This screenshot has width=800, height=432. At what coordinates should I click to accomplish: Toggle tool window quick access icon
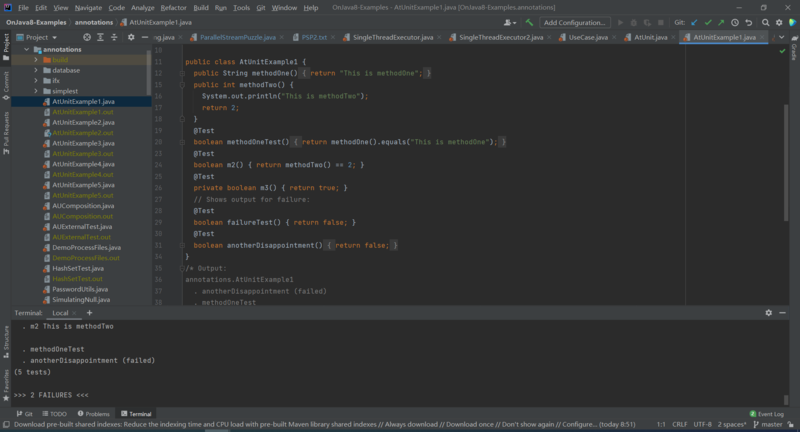(6, 424)
